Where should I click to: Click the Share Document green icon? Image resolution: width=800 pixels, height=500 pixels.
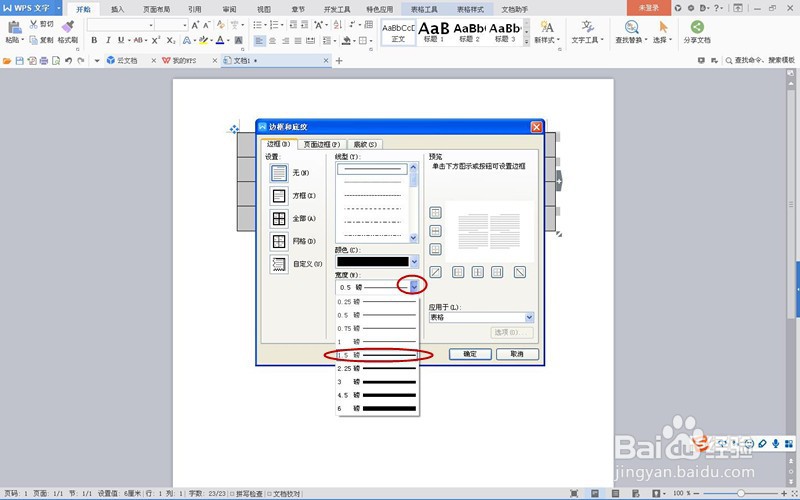697,27
